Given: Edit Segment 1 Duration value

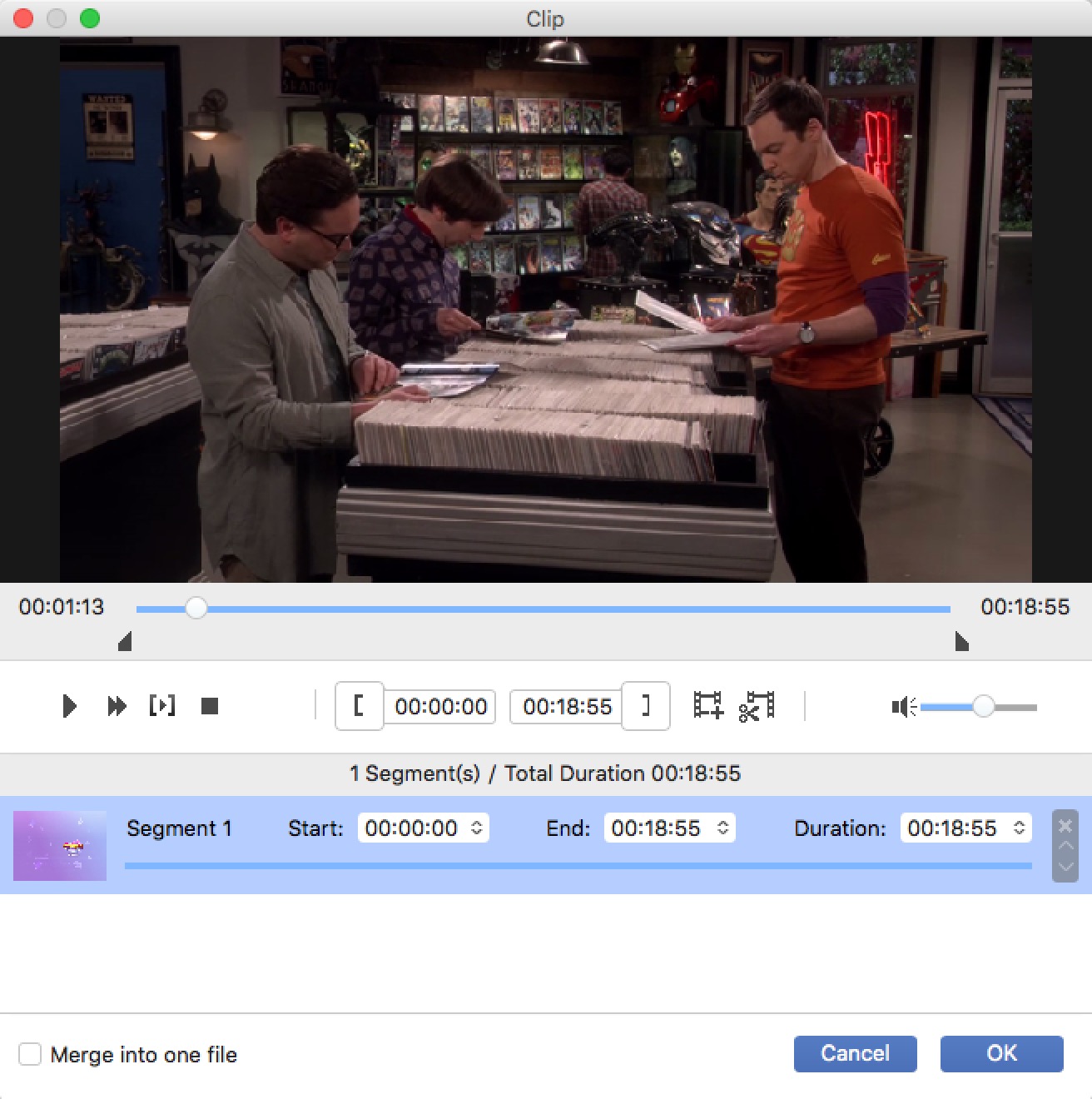Looking at the screenshot, I should (953, 828).
